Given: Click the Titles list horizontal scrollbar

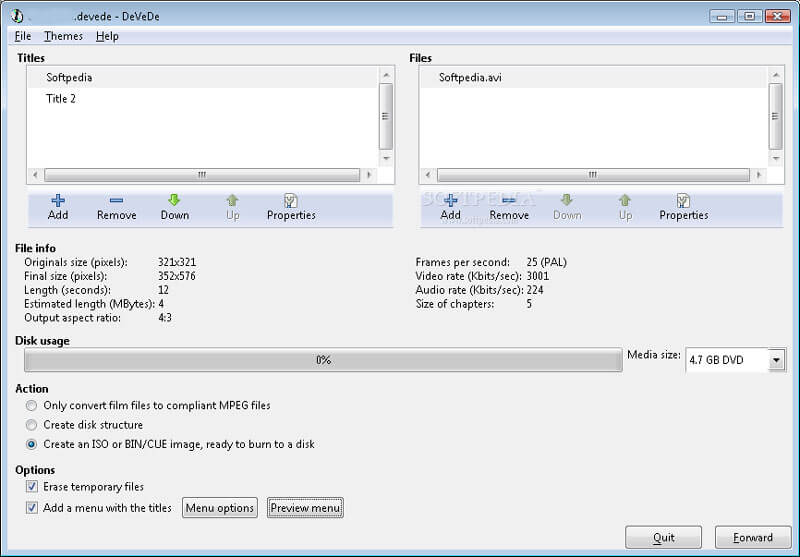Looking at the screenshot, I should tap(201, 175).
